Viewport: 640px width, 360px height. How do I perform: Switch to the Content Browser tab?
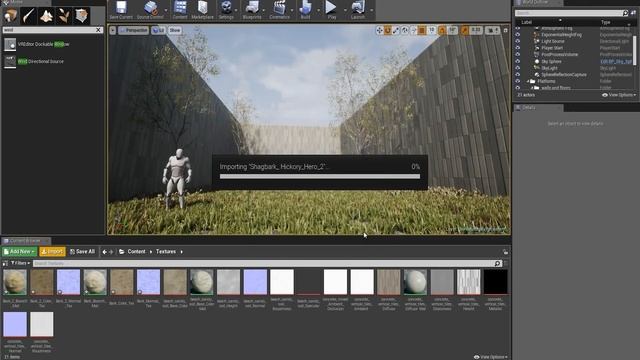[26, 241]
